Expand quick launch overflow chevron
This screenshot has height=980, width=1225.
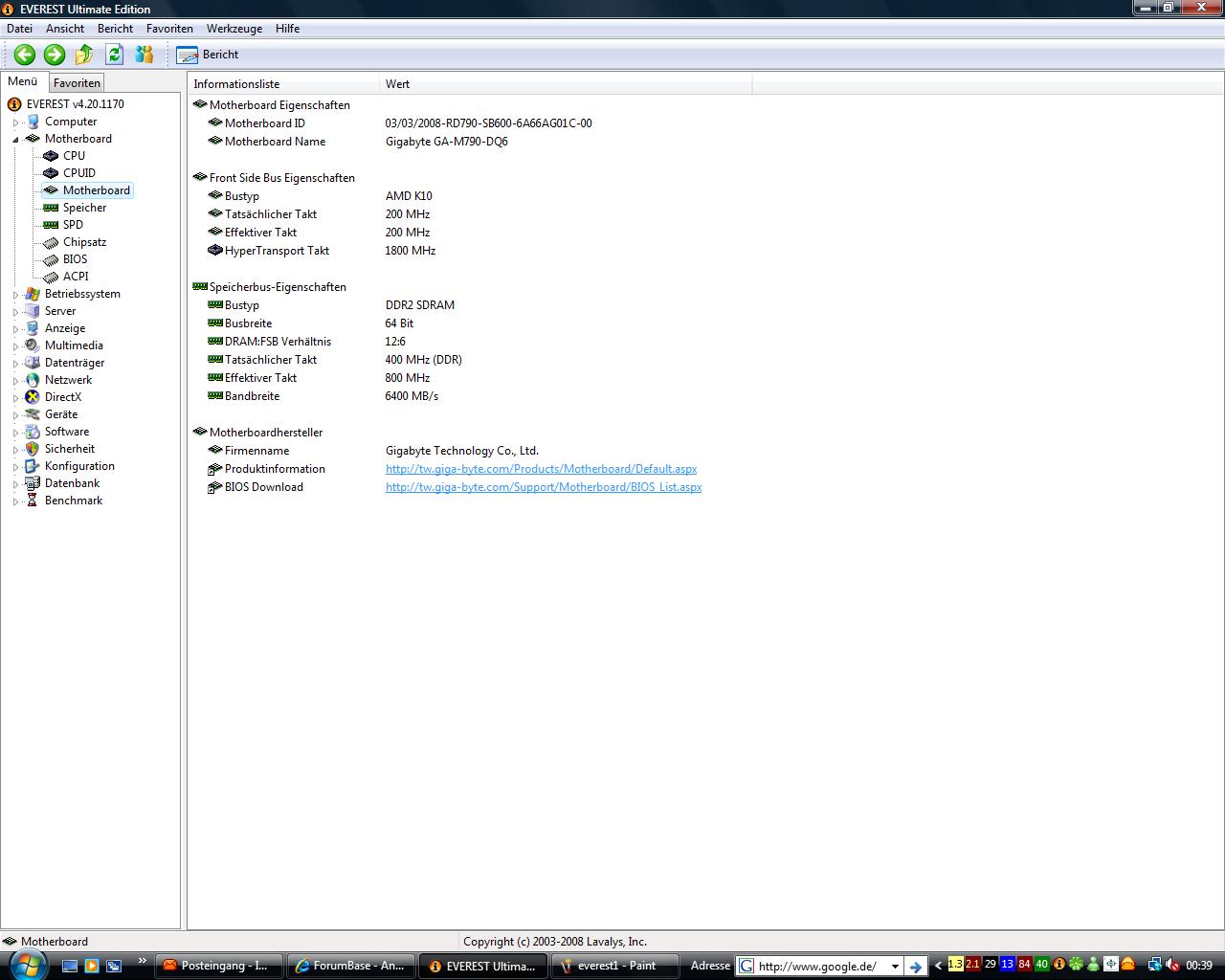[x=143, y=961]
